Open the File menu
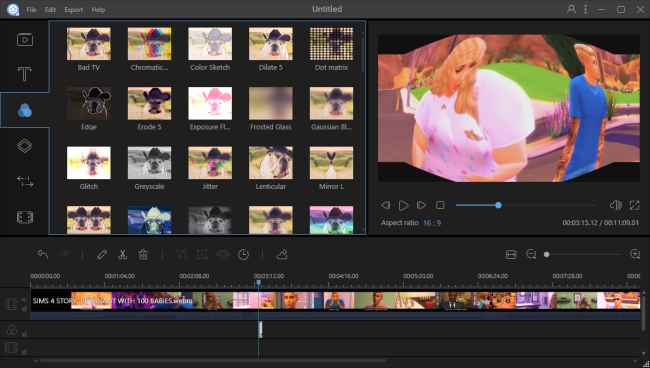 [31, 10]
